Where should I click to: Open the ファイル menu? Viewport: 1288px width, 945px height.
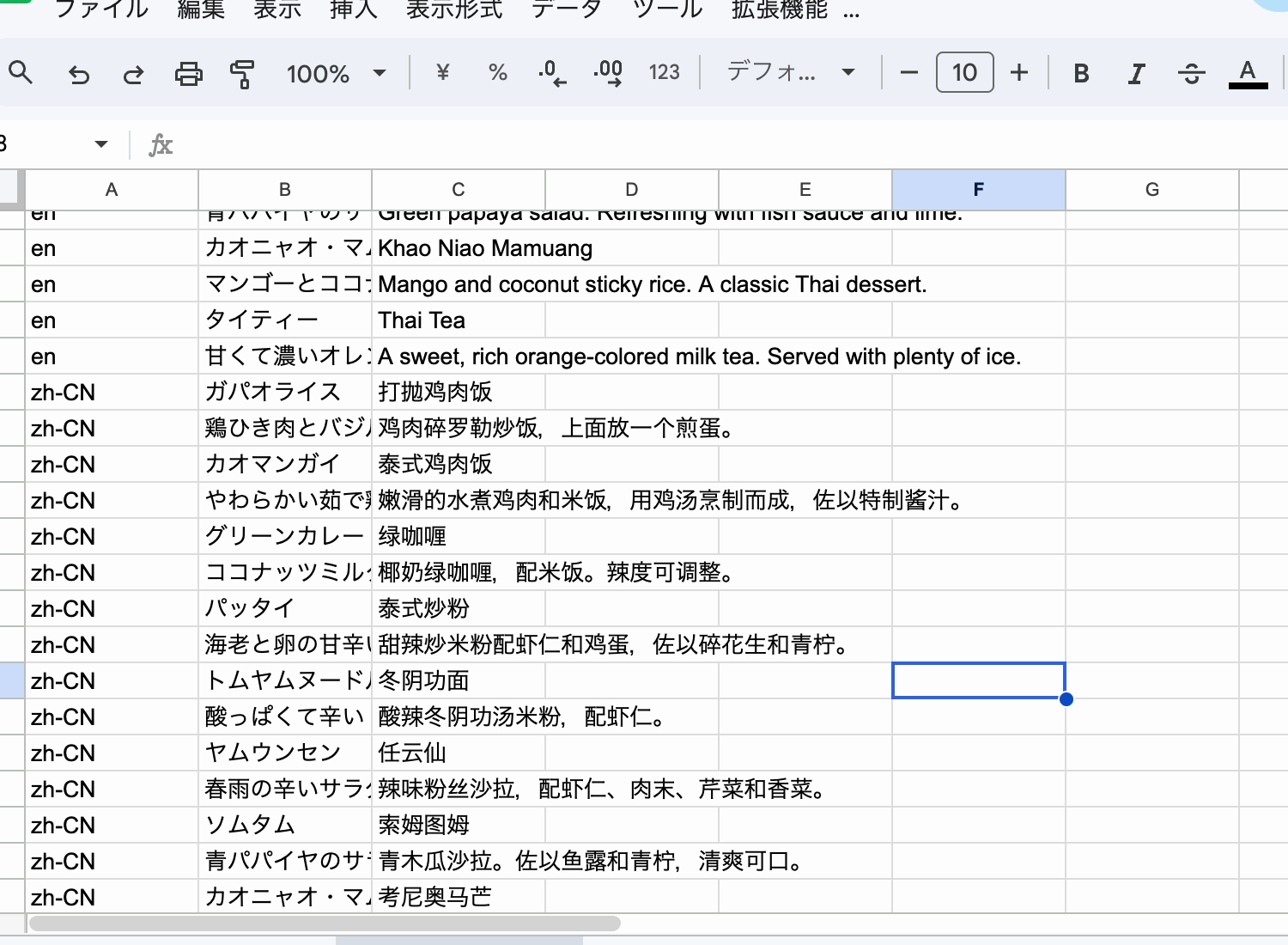(x=101, y=9)
